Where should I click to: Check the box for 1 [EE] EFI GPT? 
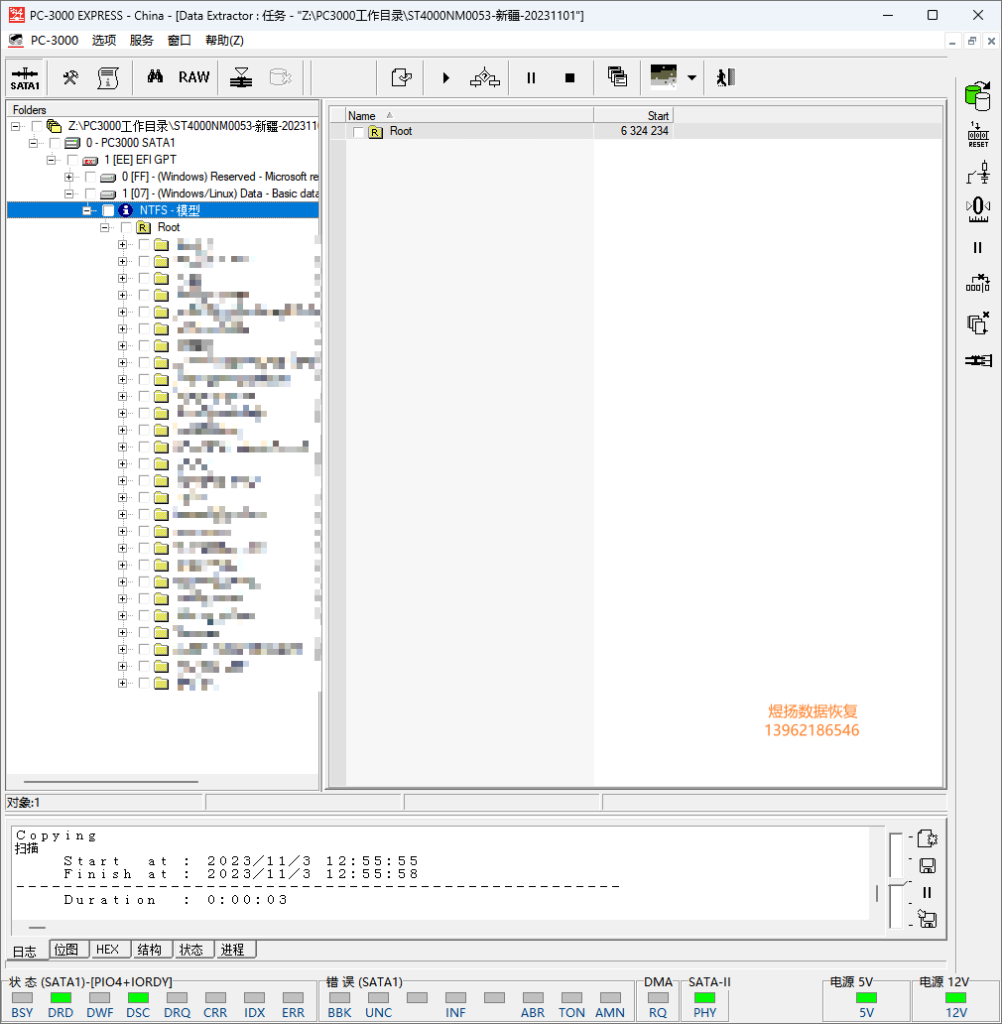pos(73,160)
